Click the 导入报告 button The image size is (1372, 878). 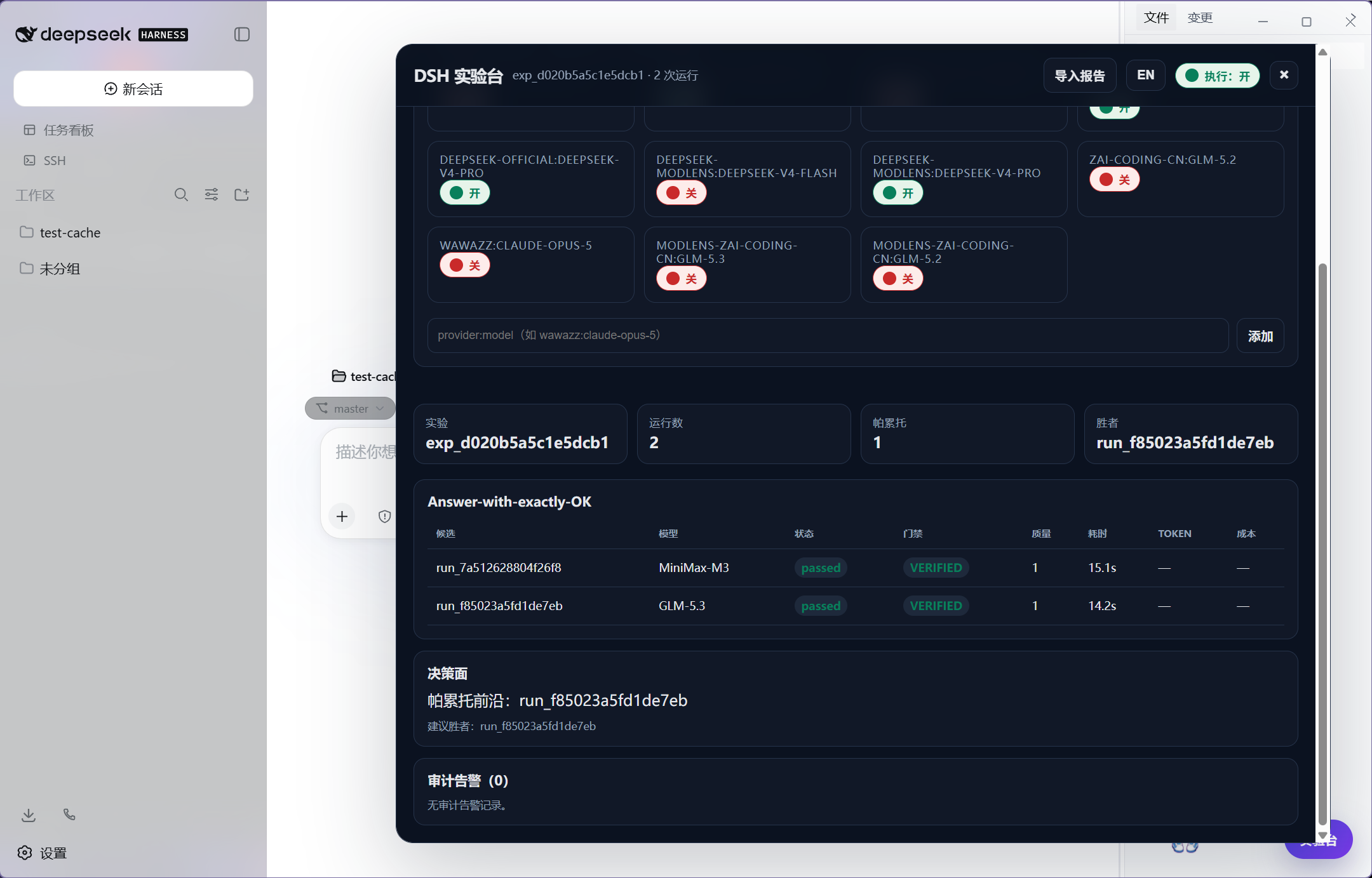pos(1080,76)
